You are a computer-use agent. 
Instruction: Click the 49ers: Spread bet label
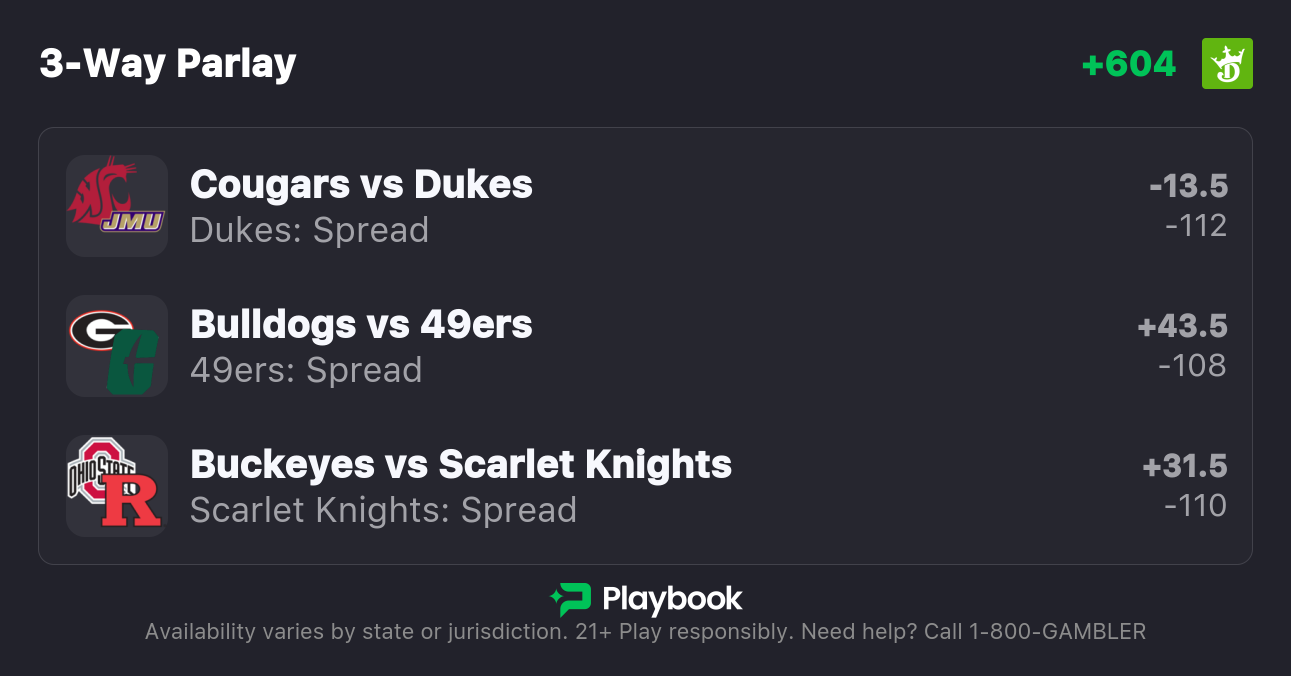(306, 370)
